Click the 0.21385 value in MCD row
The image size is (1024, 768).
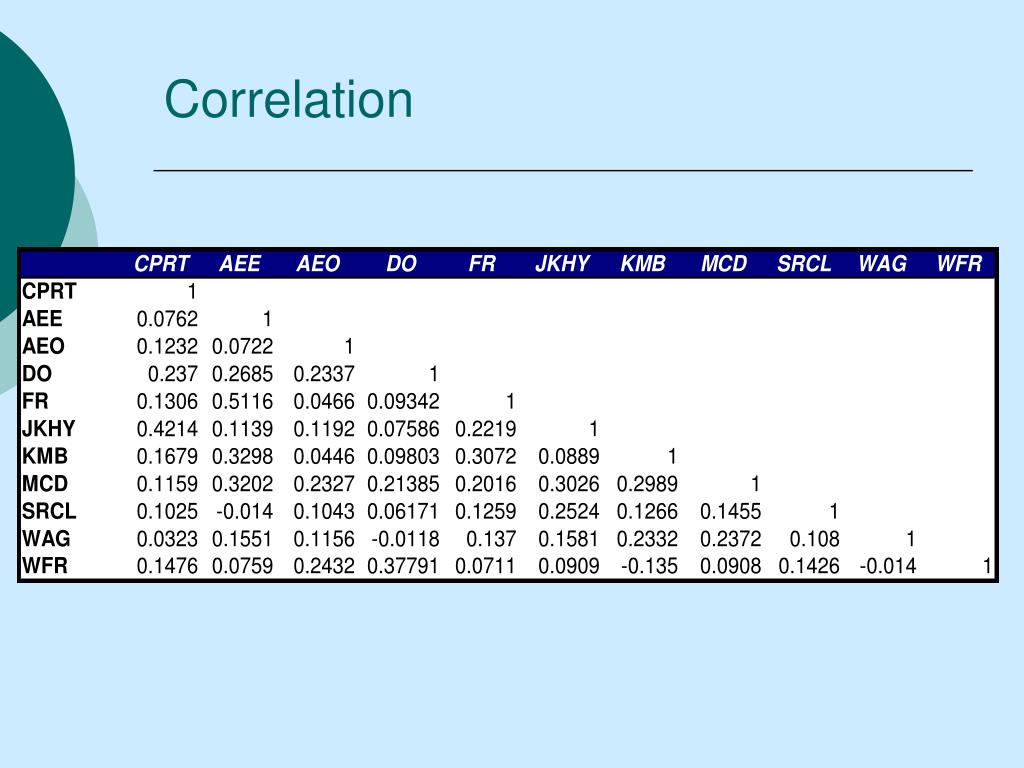tap(404, 483)
